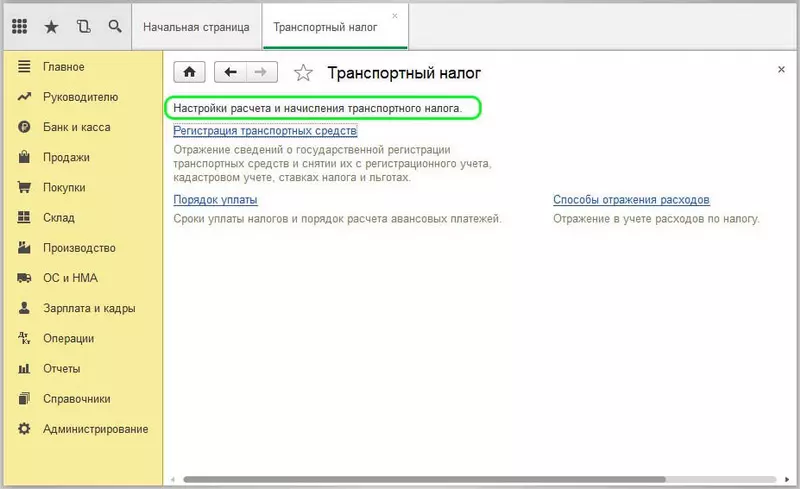
Task: Click the Производство factory icon
Action: (x=24, y=247)
